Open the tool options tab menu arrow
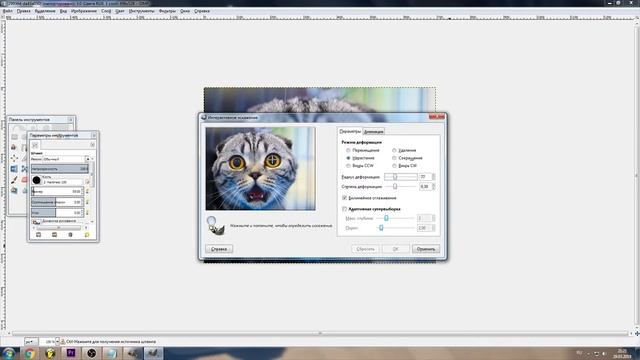 [x=92, y=145]
